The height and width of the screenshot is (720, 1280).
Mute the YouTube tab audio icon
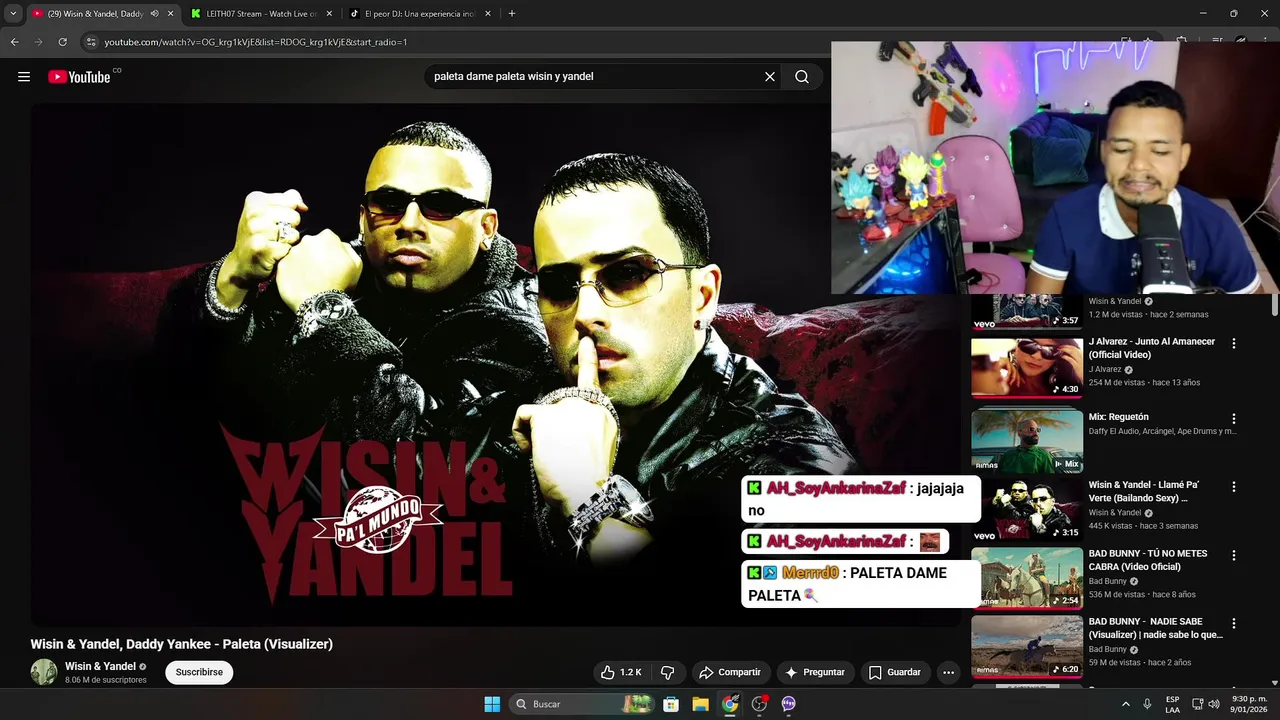point(154,14)
